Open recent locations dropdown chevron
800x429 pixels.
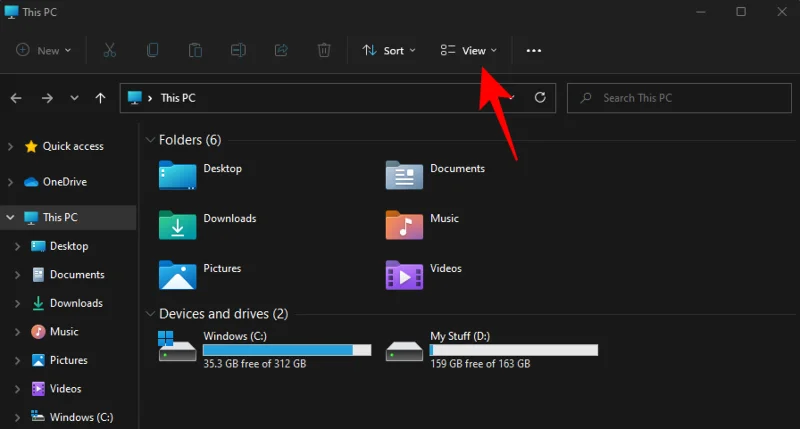coord(74,98)
